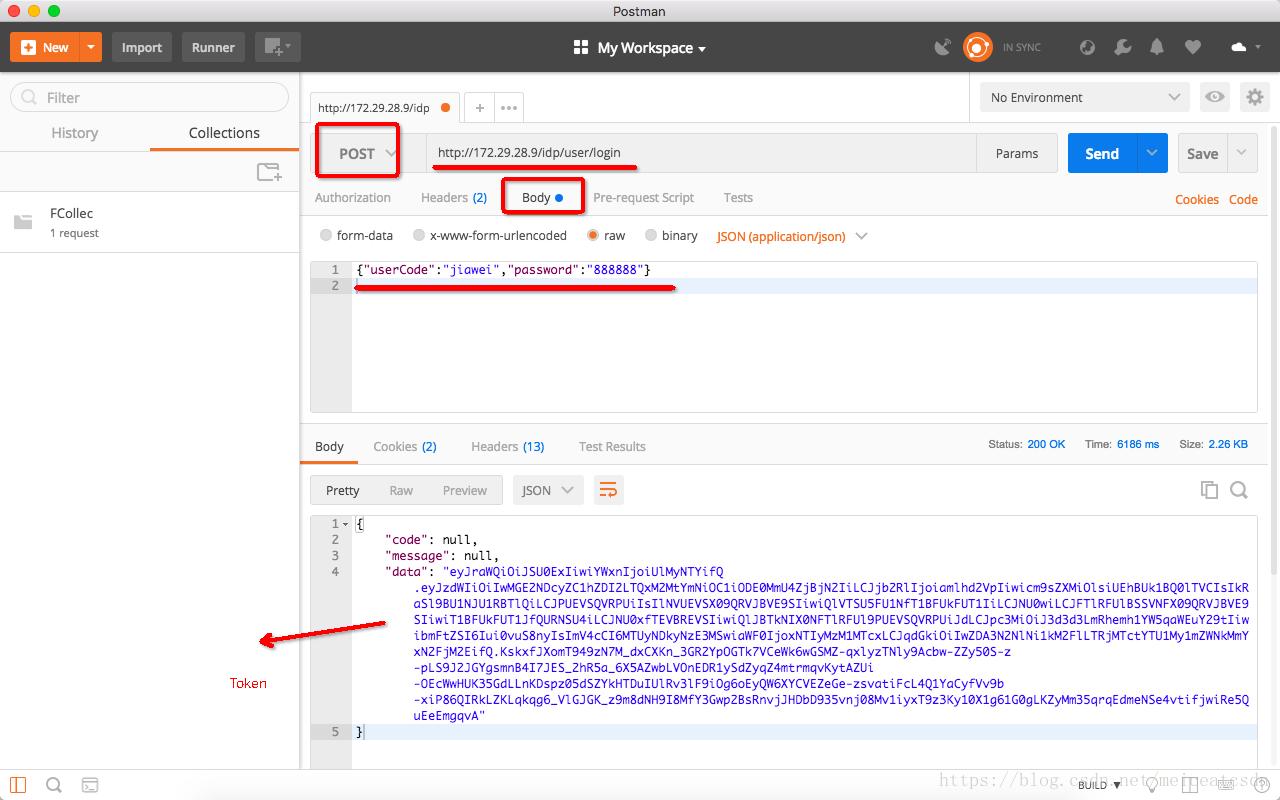Image resolution: width=1280 pixels, height=800 pixels.
Task: Open the BUILD mode dropdown
Action: click(1099, 785)
